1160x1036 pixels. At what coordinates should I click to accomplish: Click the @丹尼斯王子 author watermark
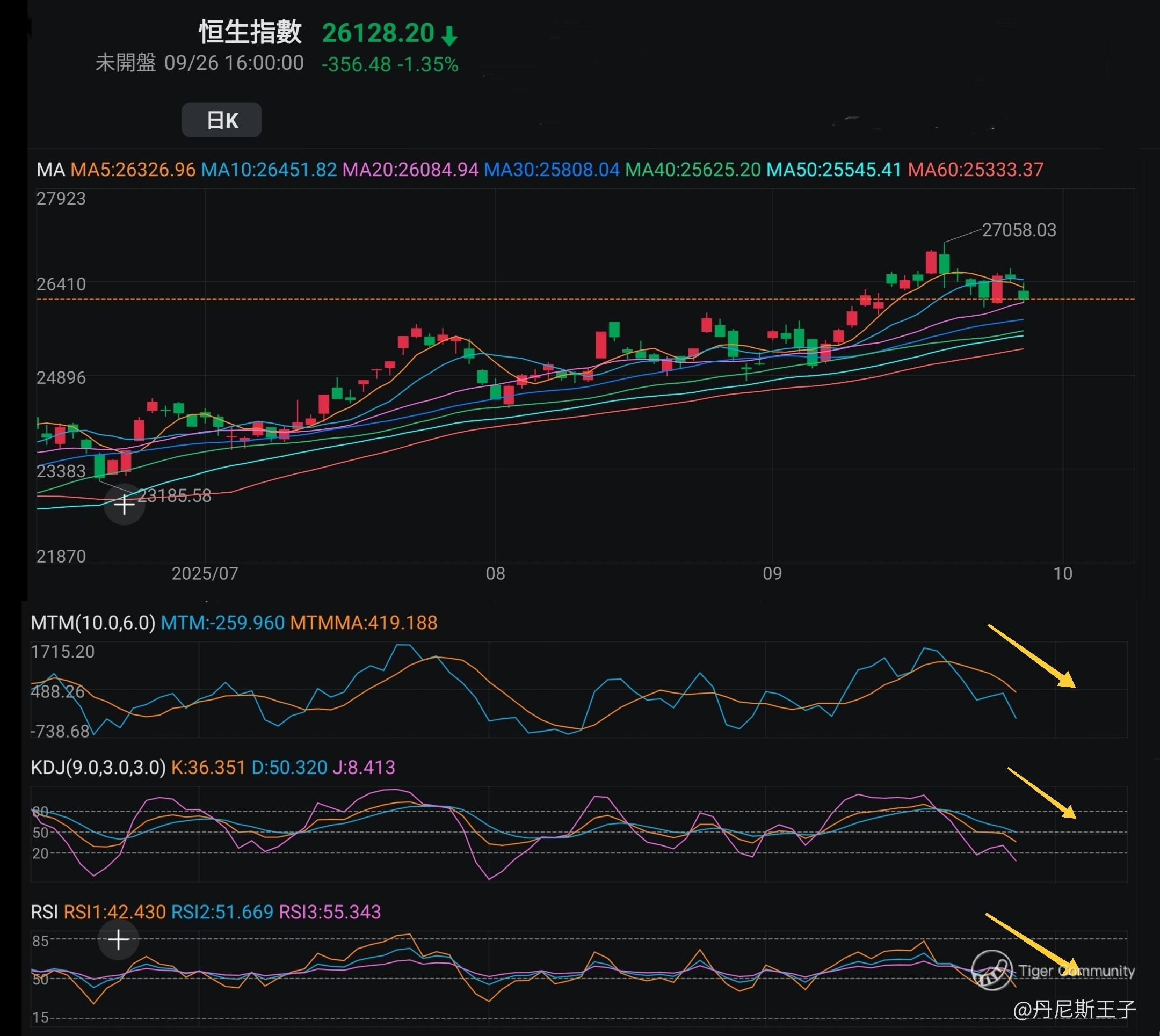1074,1009
